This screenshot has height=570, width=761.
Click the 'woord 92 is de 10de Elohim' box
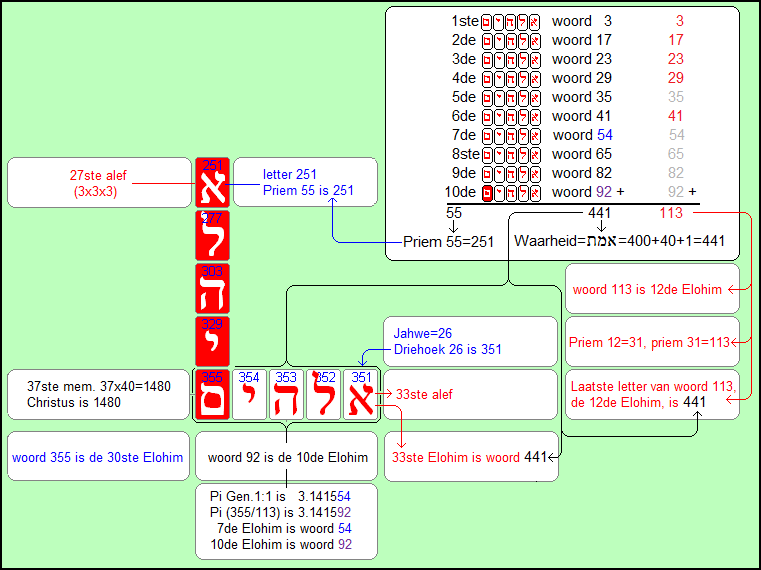pos(287,458)
